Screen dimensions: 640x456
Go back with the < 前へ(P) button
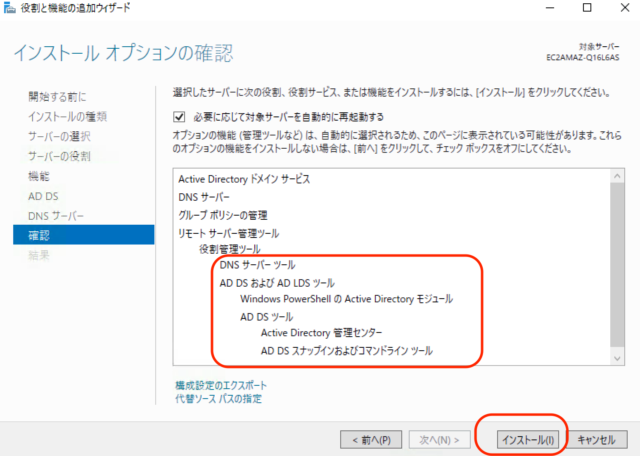click(x=371, y=440)
